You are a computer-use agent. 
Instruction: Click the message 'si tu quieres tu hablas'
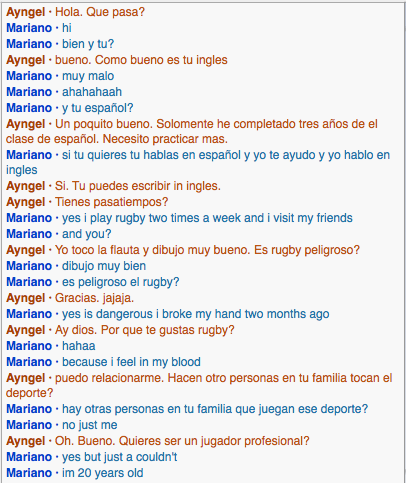click(x=198, y=162)
